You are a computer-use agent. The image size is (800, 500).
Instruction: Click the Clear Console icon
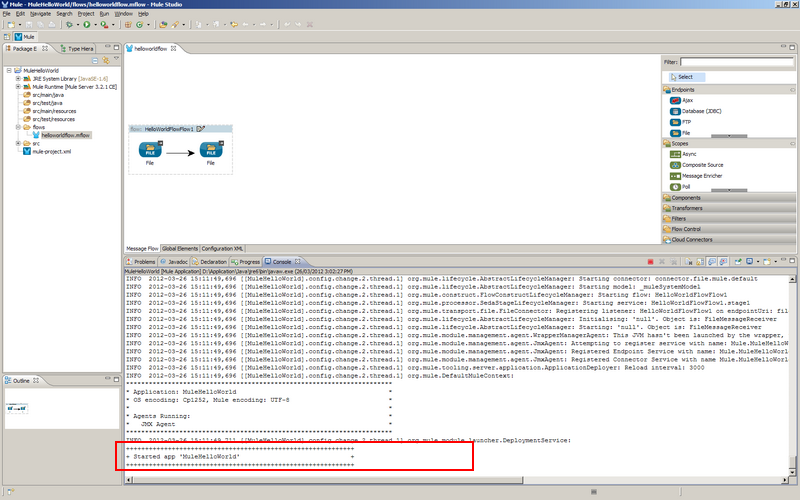pos(688,262)
